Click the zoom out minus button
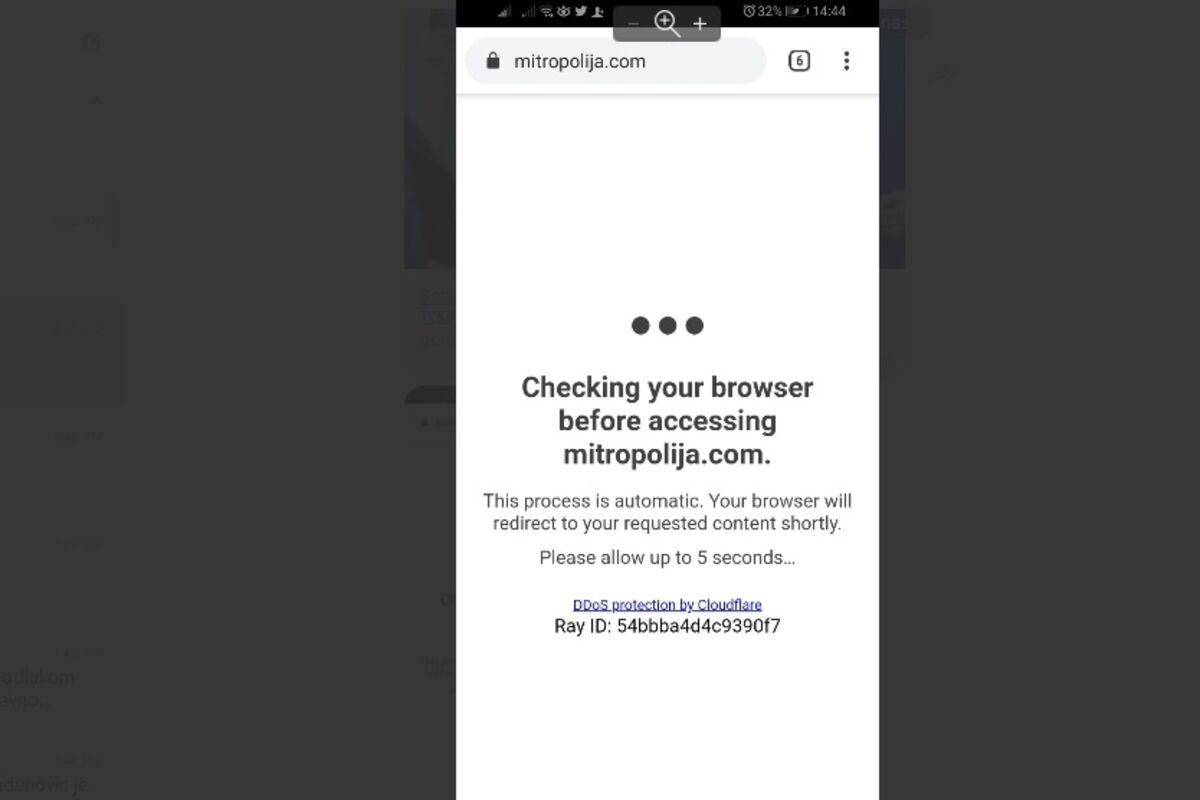Viewport: 1200px width, 800px height. click(633, 24)
